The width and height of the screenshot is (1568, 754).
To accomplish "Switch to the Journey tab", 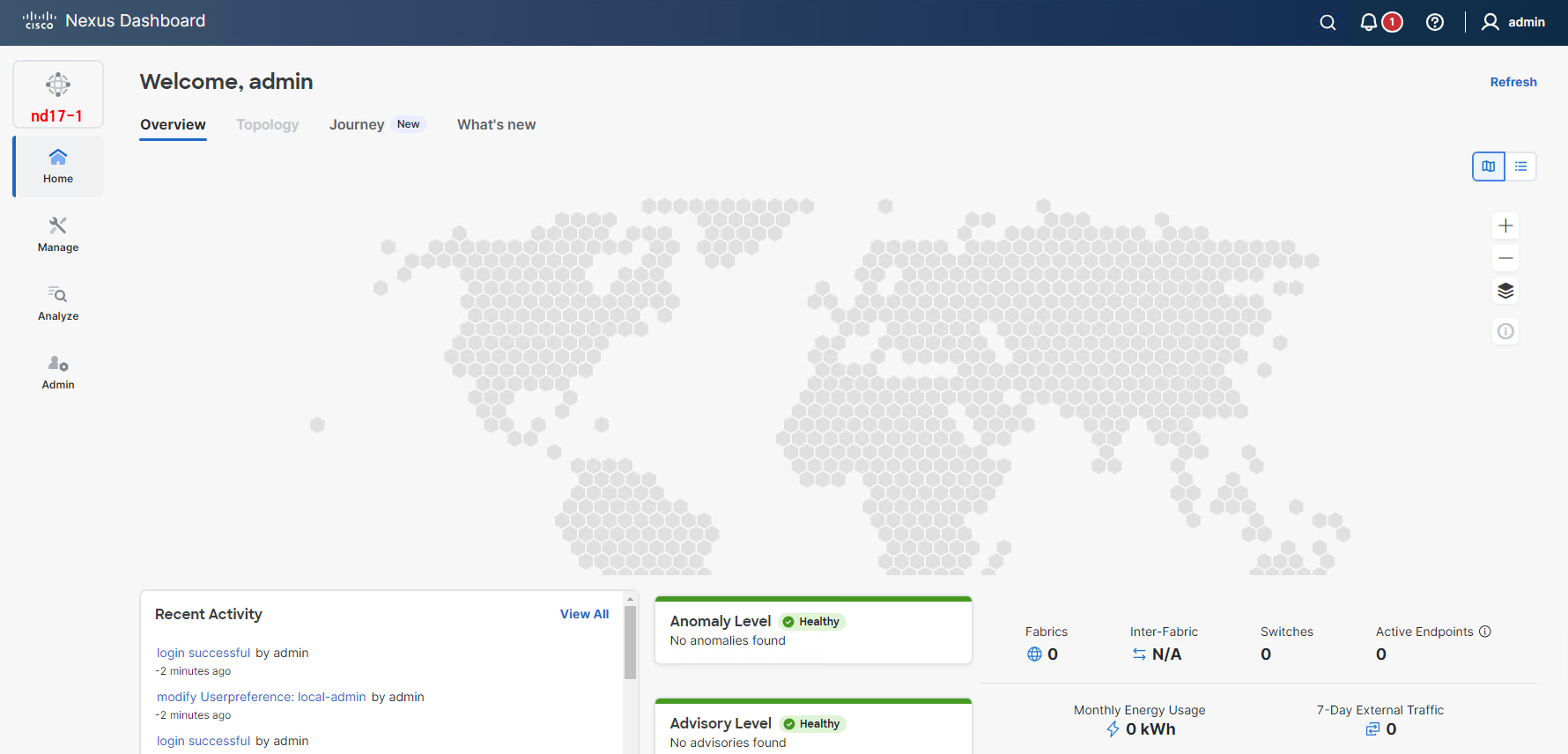I will [x=357, y=125].
